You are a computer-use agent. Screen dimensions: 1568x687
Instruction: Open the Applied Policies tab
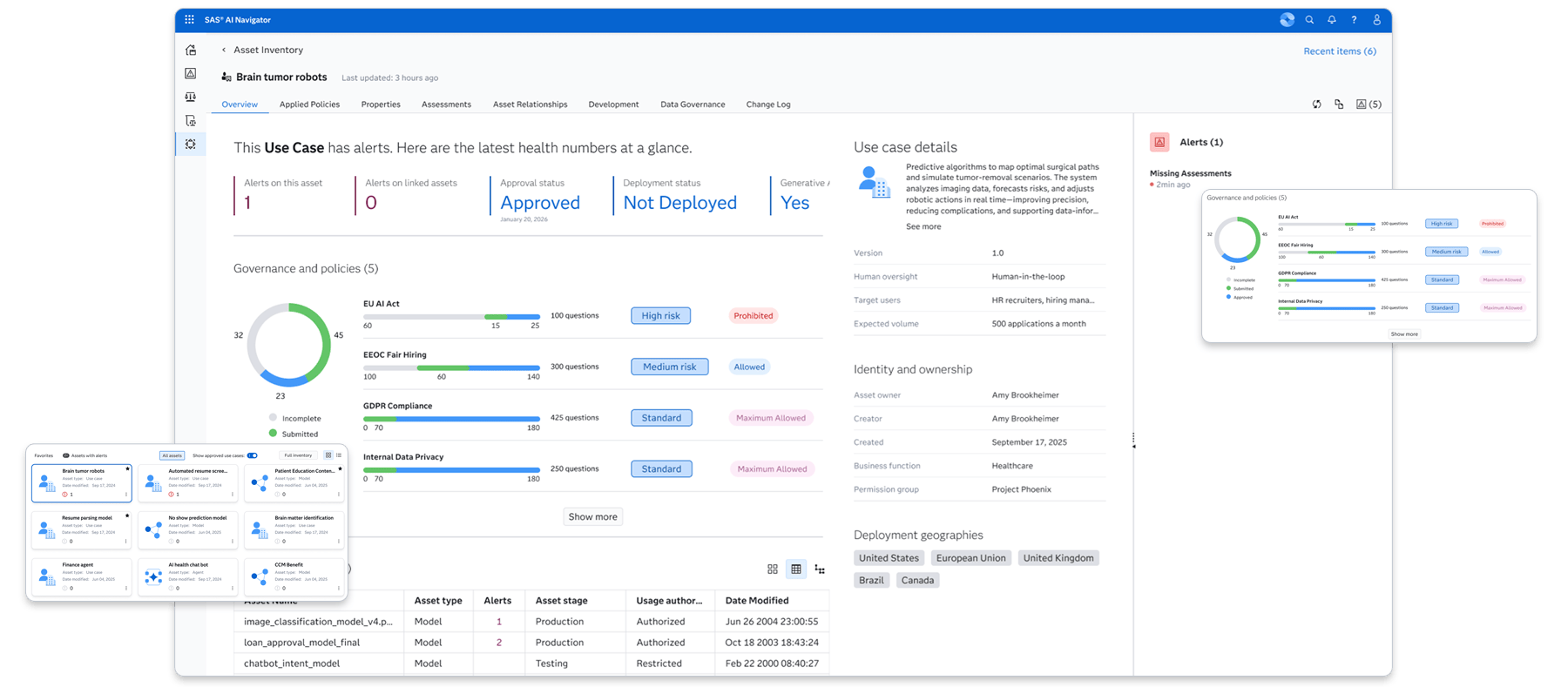(x=309, y=104)
